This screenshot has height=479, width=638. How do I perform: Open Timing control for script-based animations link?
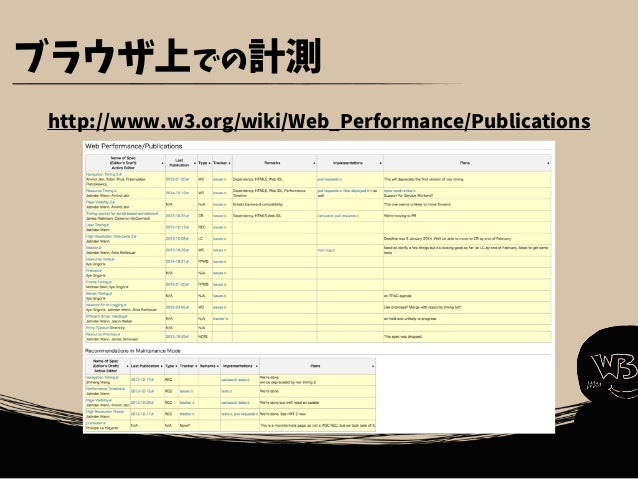point(122,213)
